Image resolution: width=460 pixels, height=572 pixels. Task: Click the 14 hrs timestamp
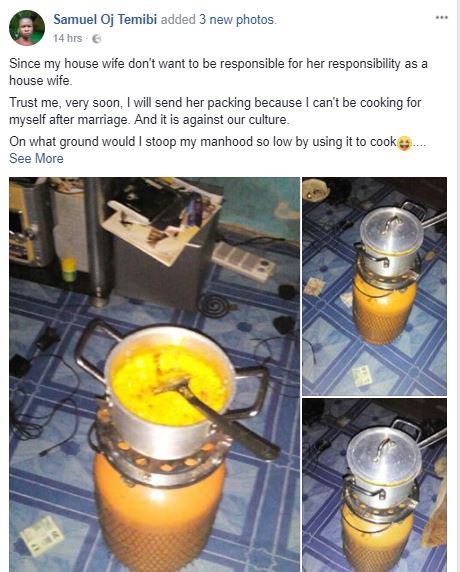67,38
